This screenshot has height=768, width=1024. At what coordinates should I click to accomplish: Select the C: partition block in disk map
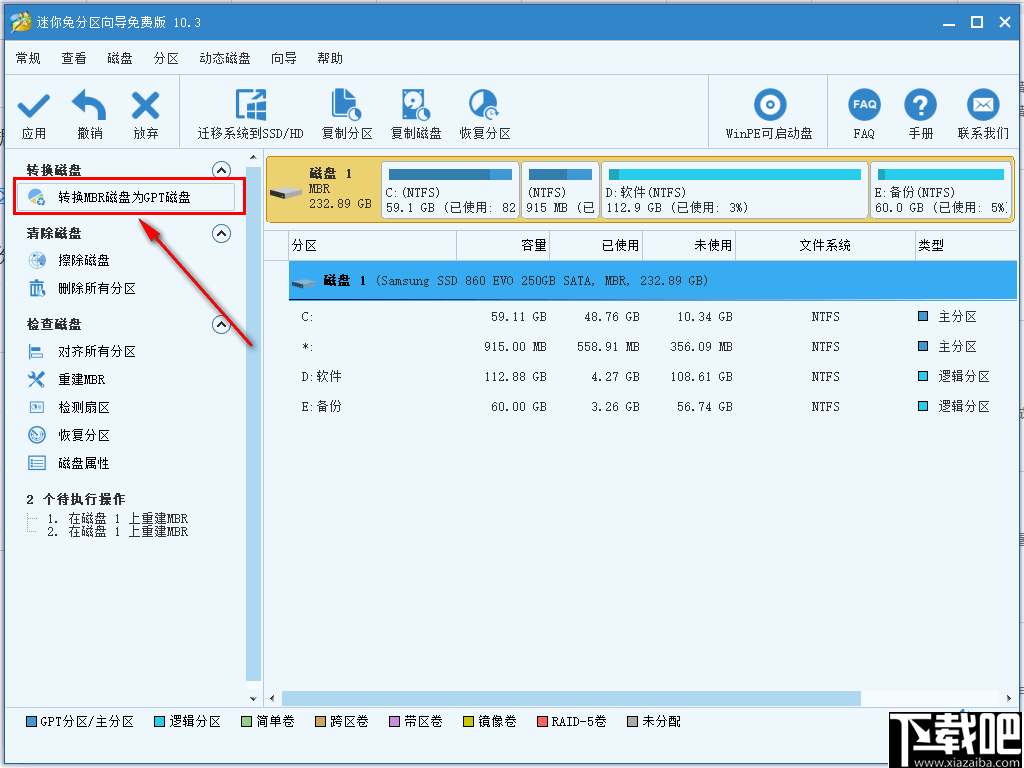448,188
